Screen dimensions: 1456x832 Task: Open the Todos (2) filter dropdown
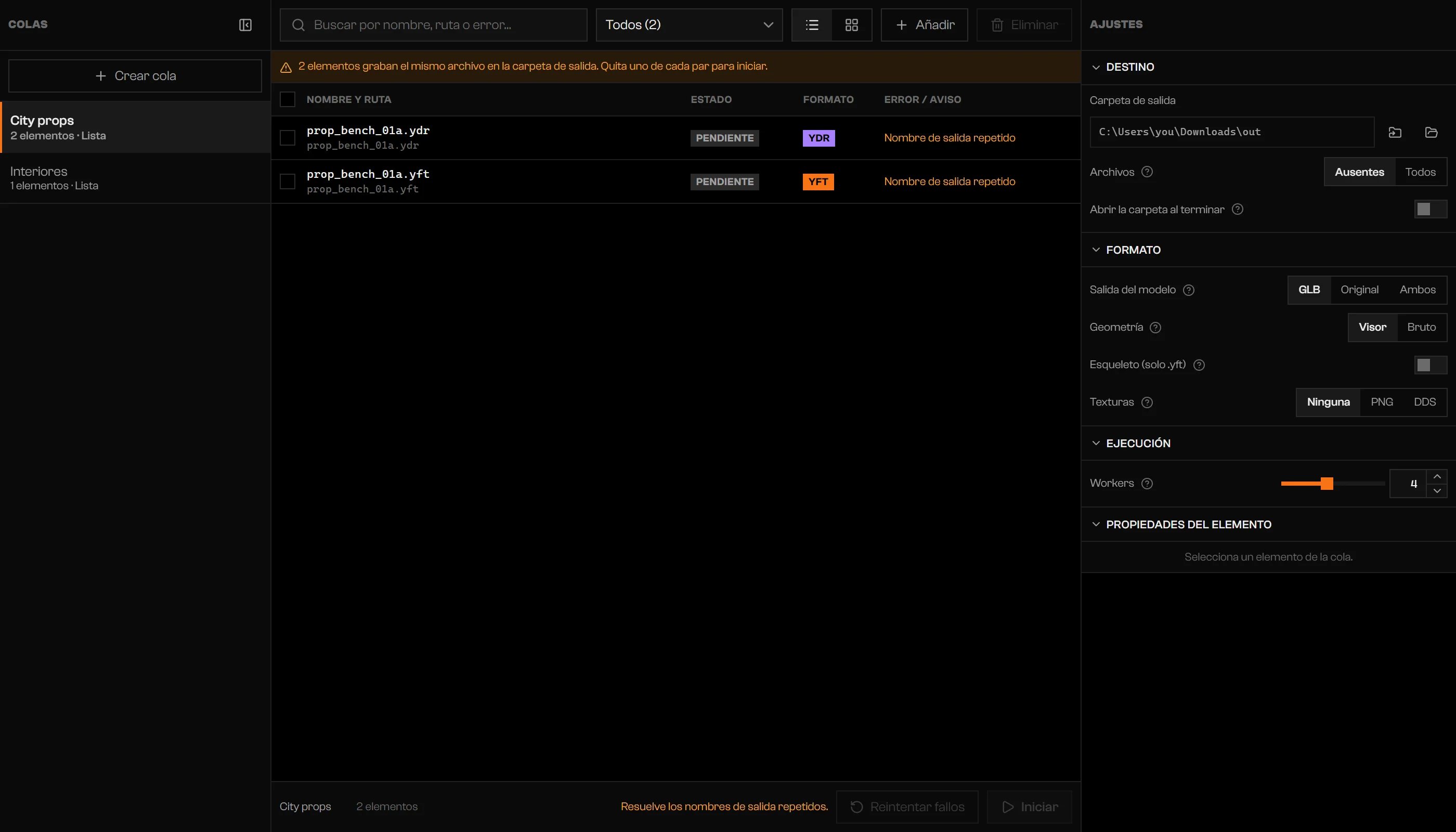pos(689,24)
